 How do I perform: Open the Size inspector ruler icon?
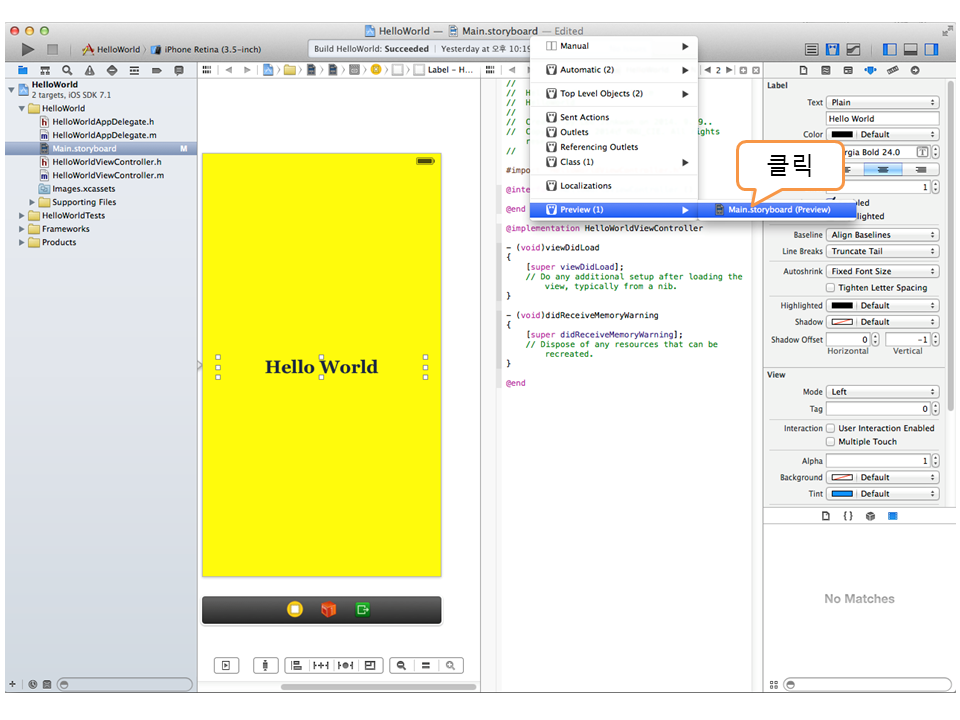[x=892, y=70]
